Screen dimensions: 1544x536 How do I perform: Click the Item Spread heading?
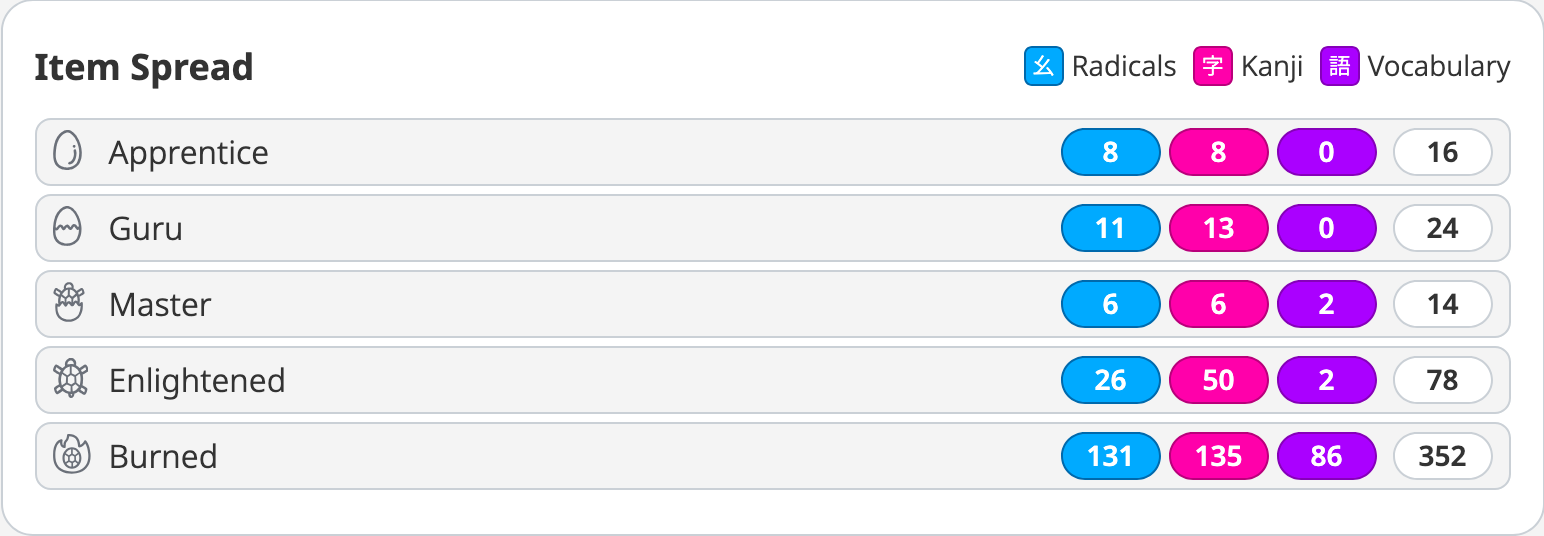click(143, 67)
